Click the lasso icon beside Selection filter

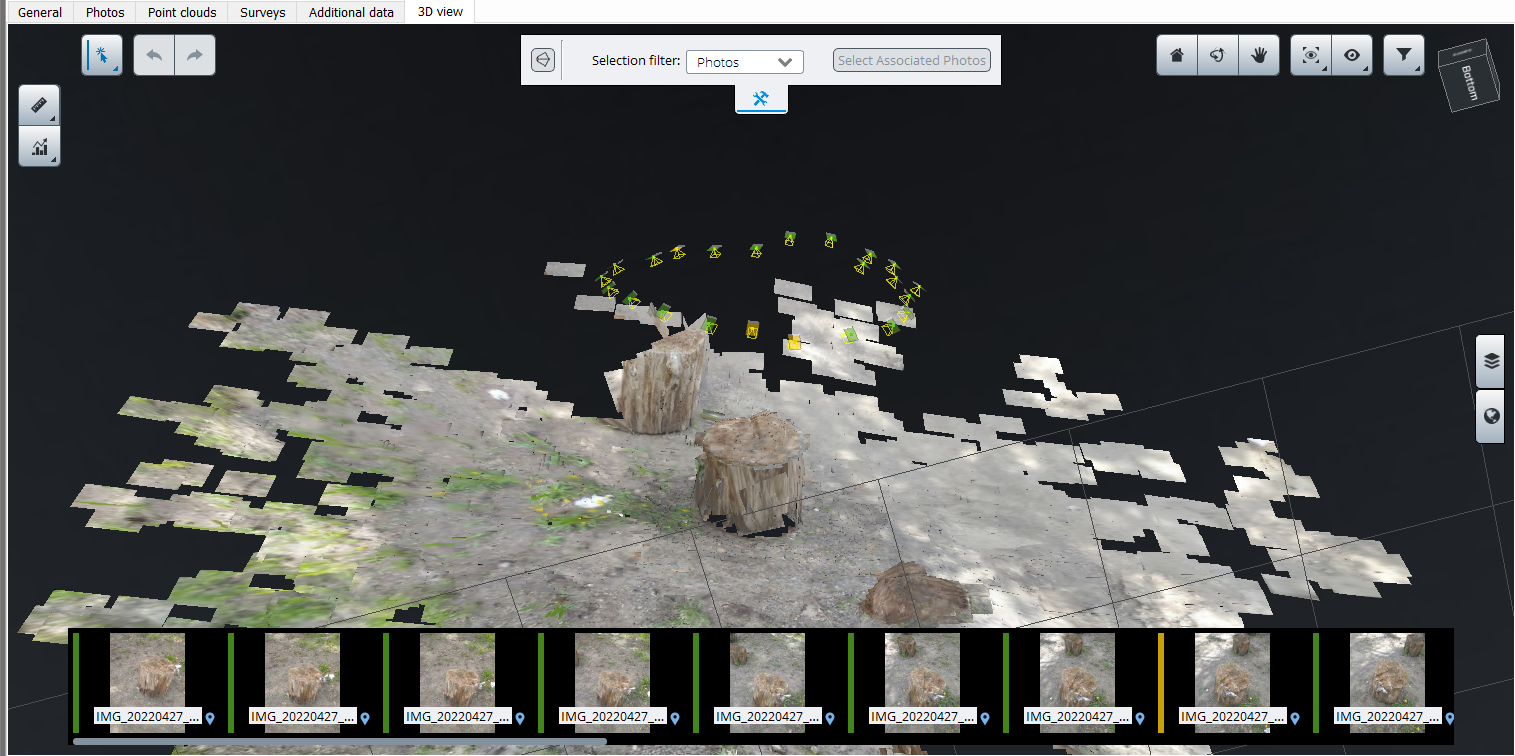pyautogui.click(x=543, y=60)
